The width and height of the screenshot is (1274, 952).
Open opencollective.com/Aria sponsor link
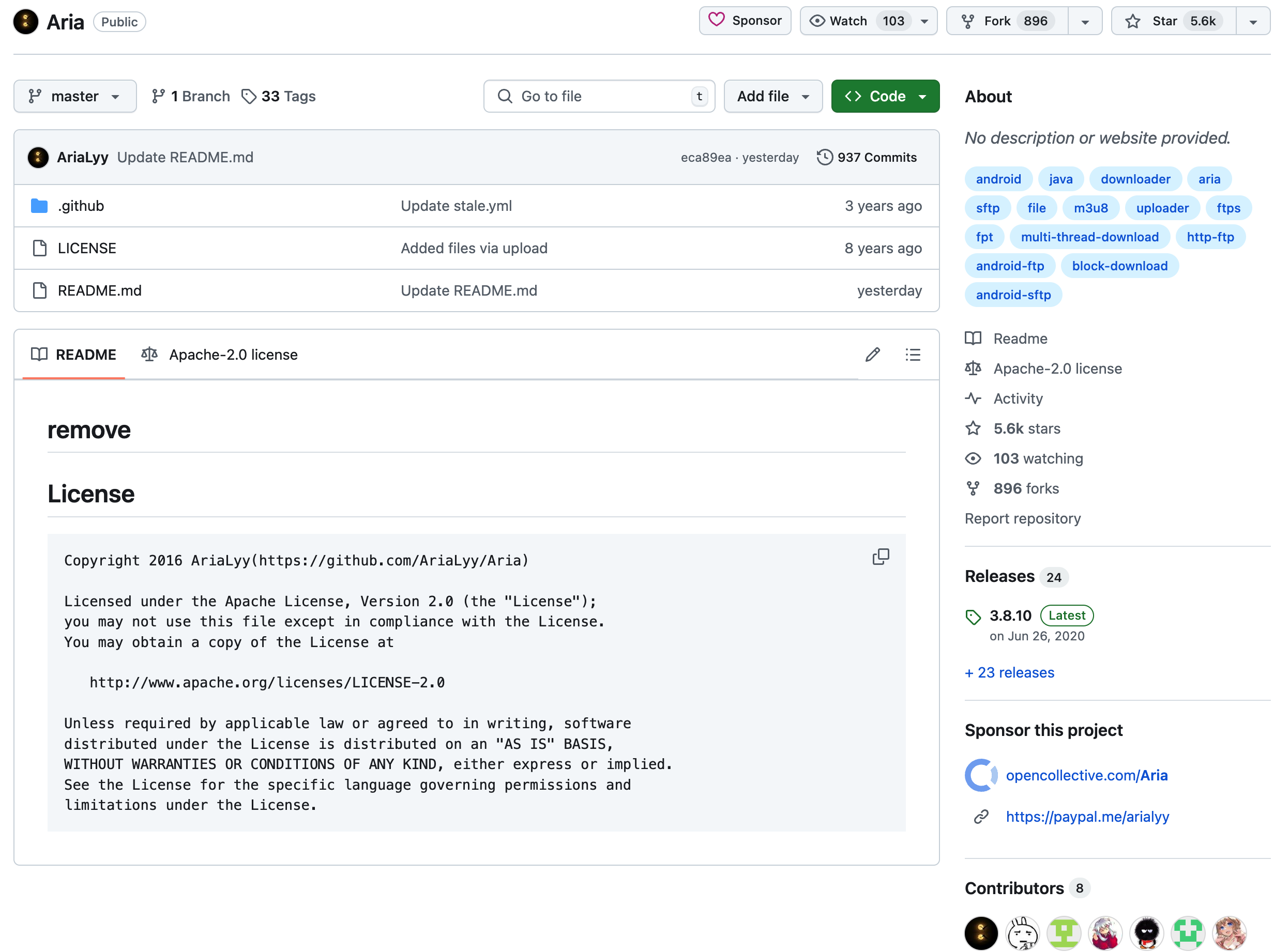(x=1087, y=775)
